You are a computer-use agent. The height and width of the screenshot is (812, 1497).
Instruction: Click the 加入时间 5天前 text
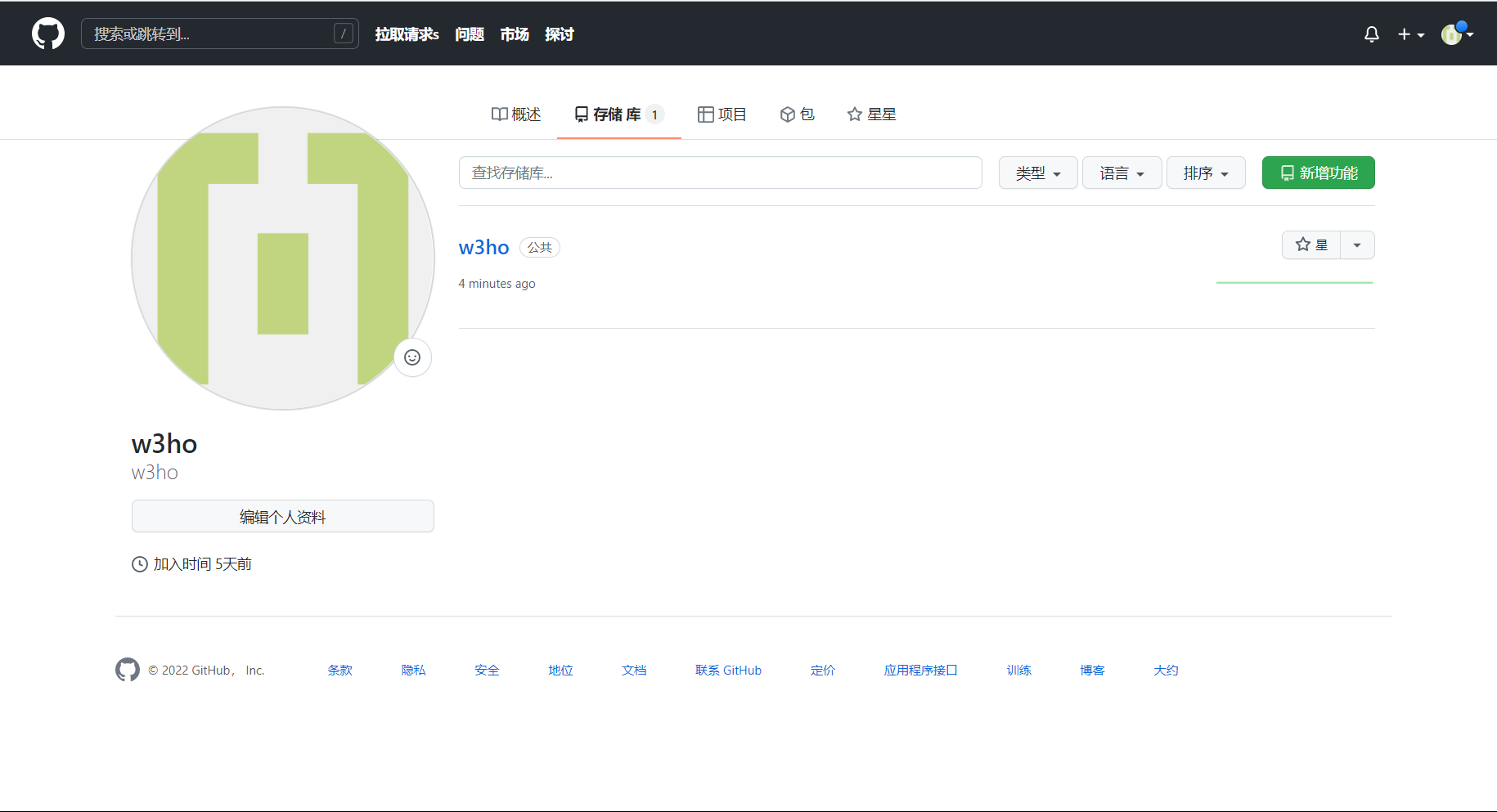(x=203, y=564)
